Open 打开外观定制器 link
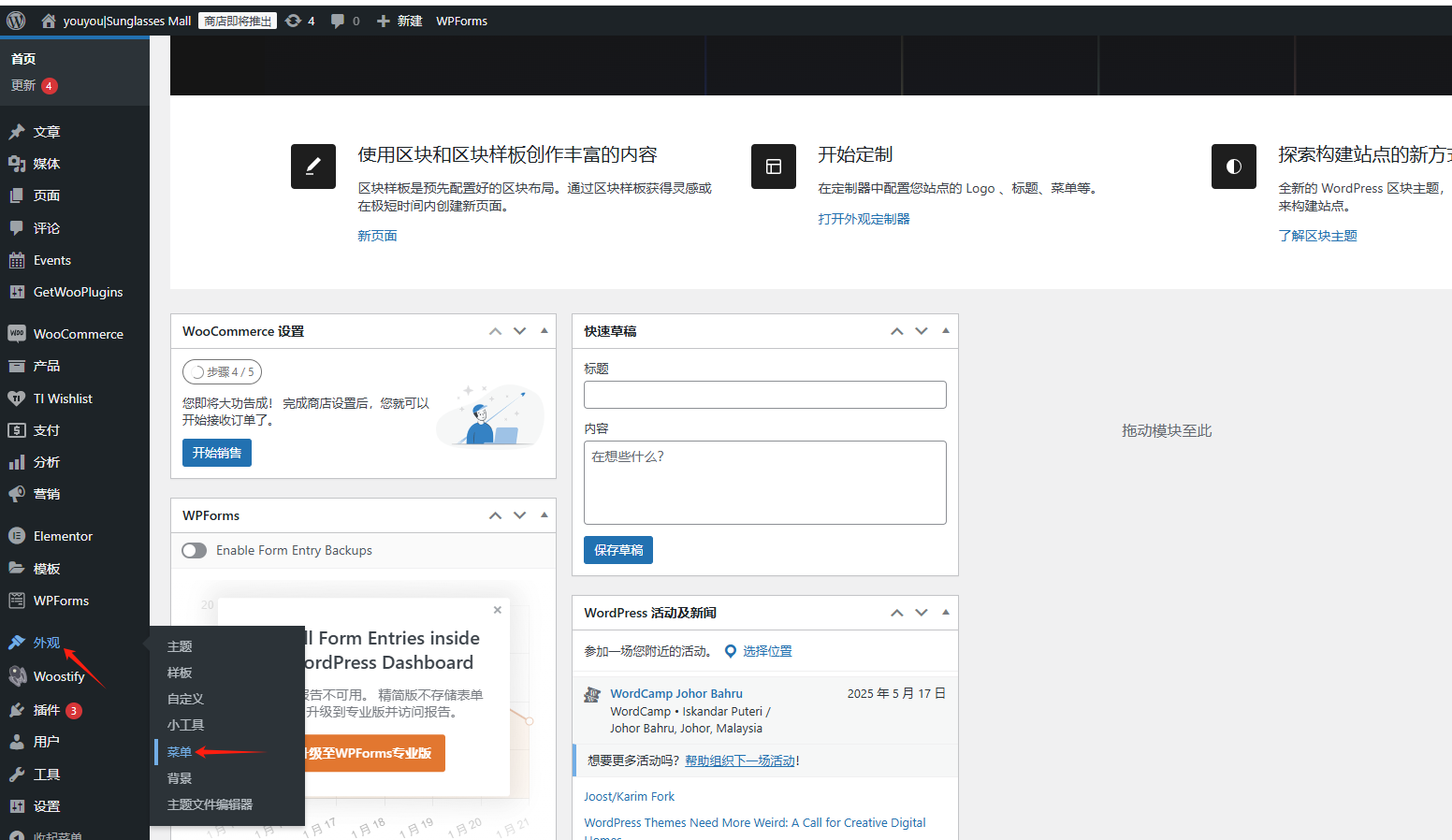This screenshot has width=1452, height=840. tap(864, 218)
